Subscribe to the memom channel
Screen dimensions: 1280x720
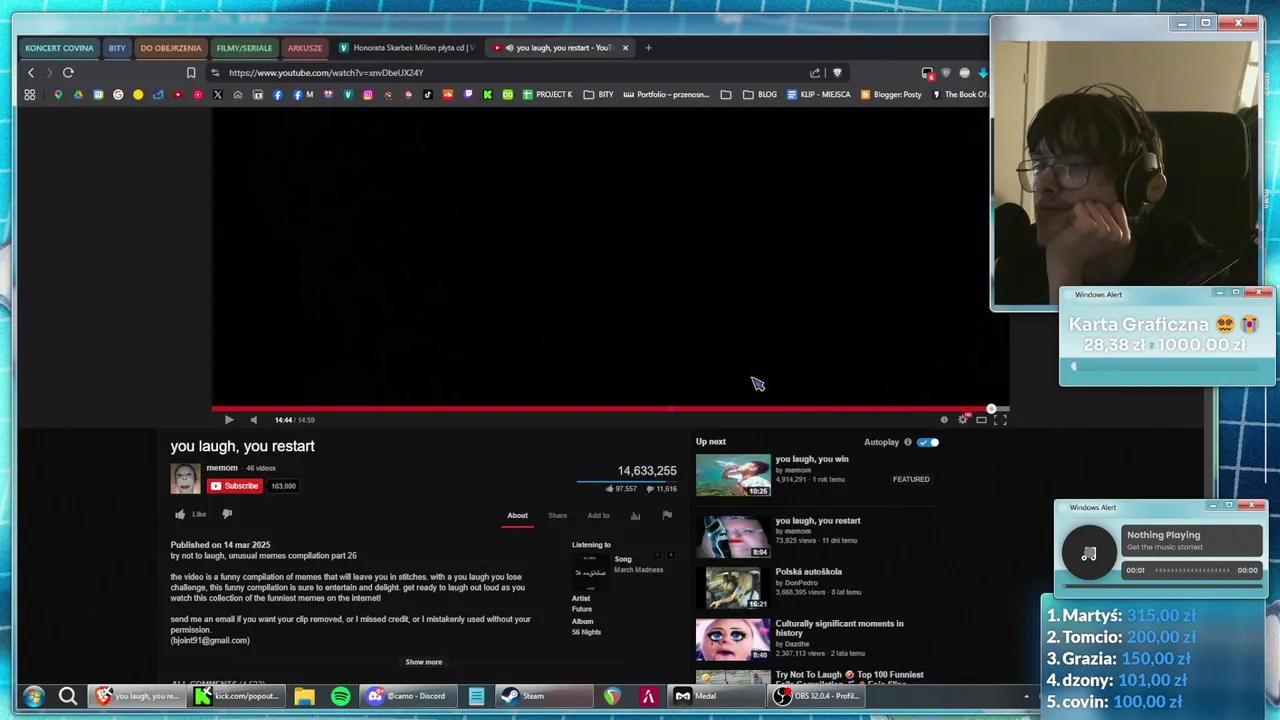tap(235, 486)
